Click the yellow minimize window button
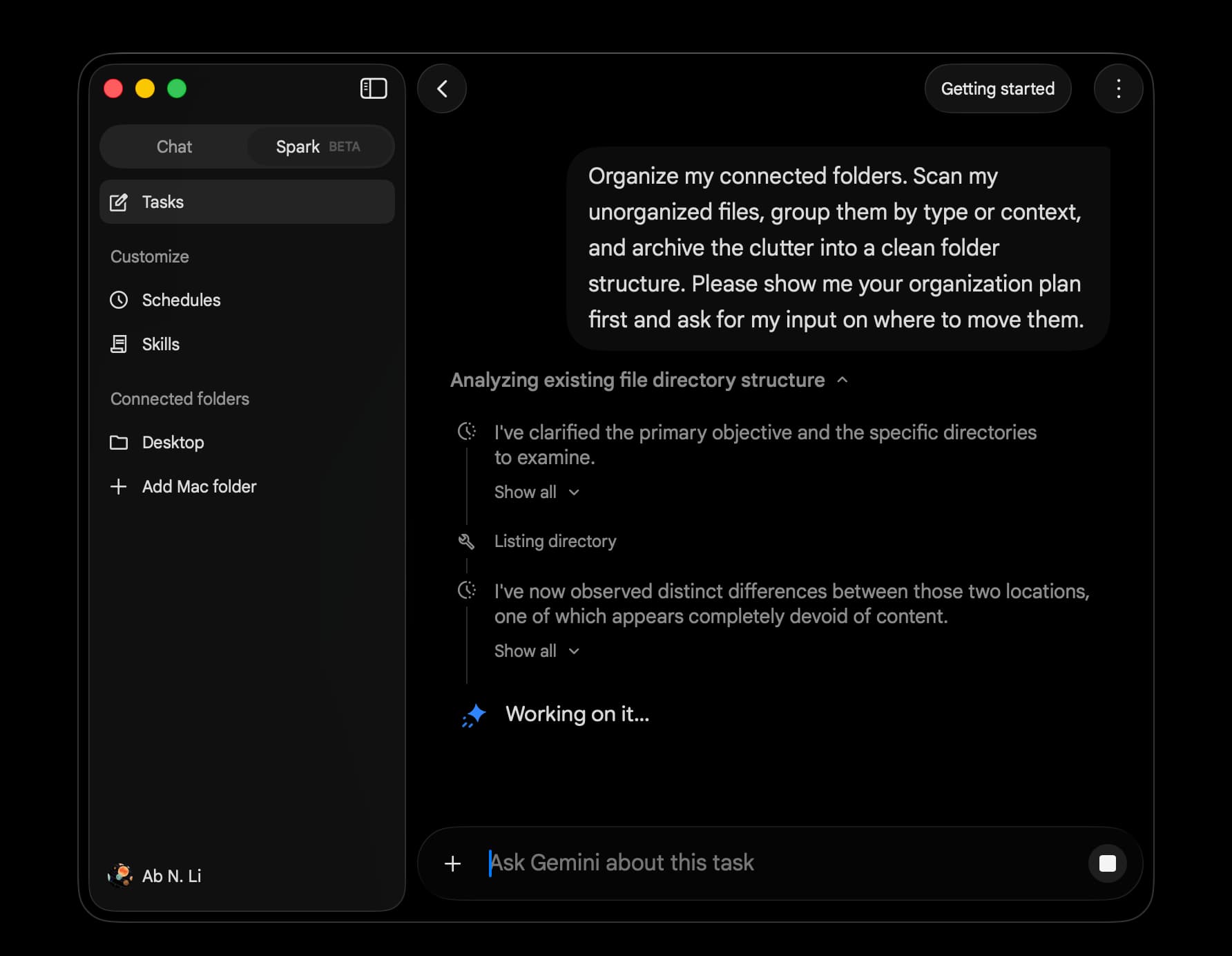The image size is (1232, 956). pyautogui.click(x=145, y=88)
